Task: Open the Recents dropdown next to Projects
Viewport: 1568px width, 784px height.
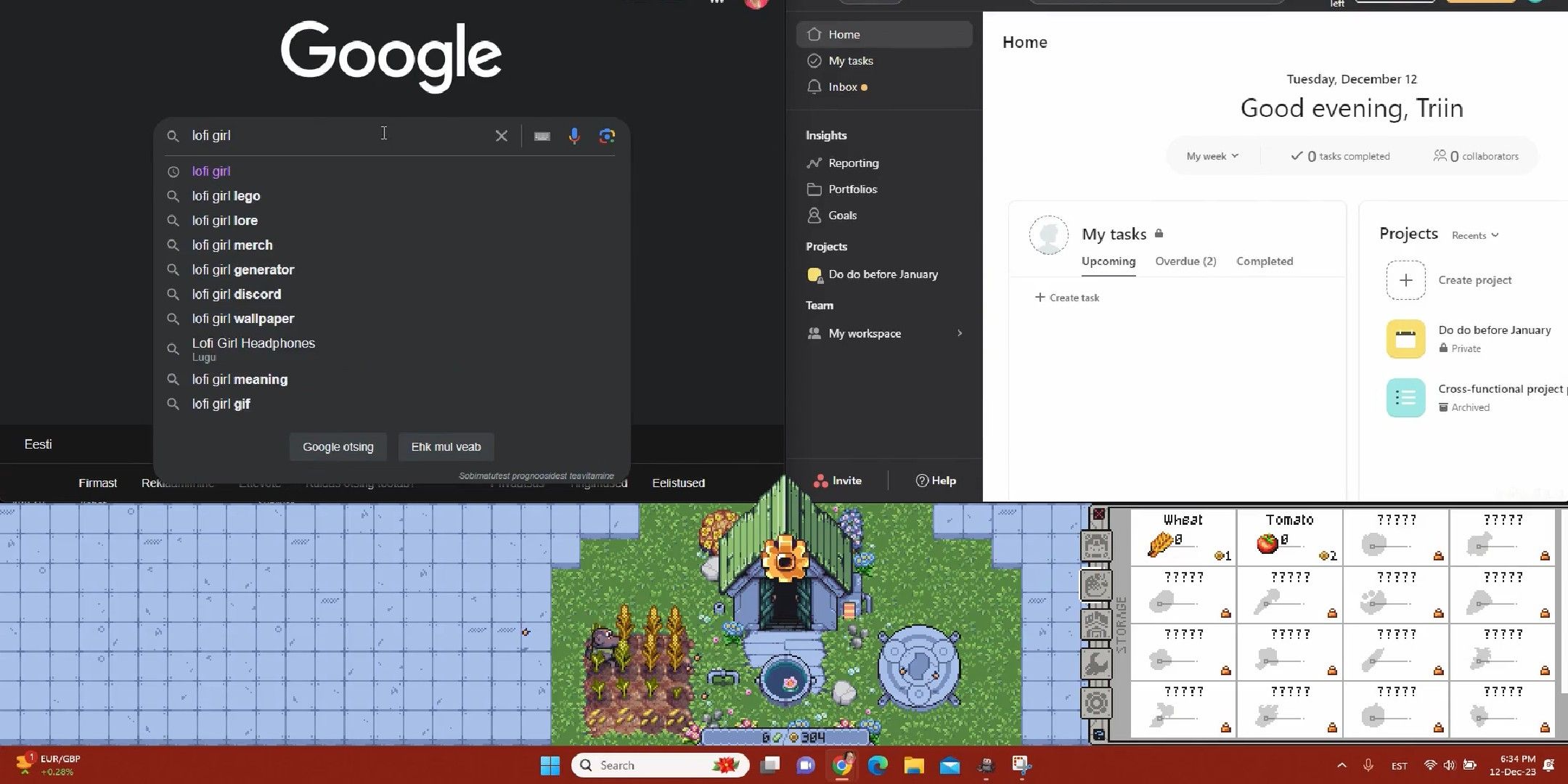Action: click(x=1475, y=235)
